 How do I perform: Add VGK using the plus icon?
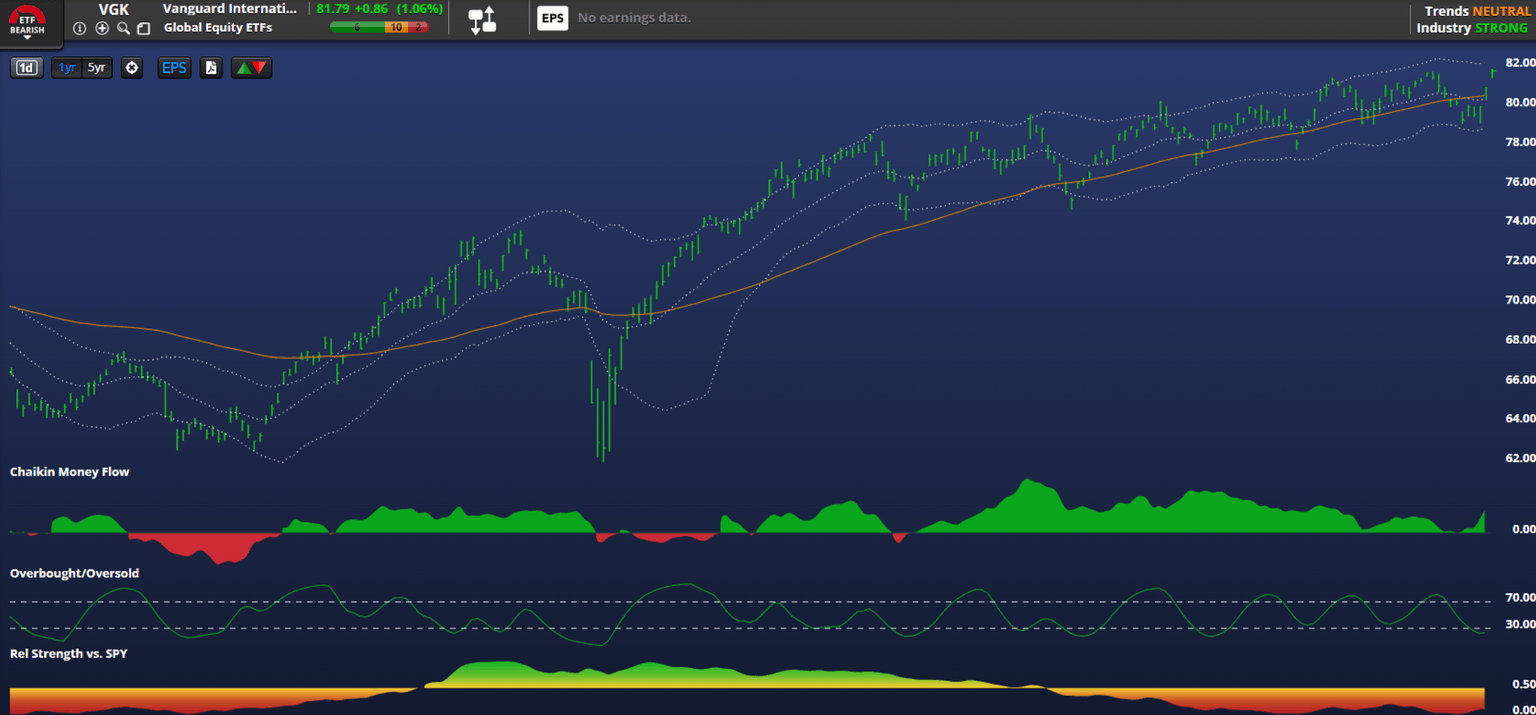point(102,28)
